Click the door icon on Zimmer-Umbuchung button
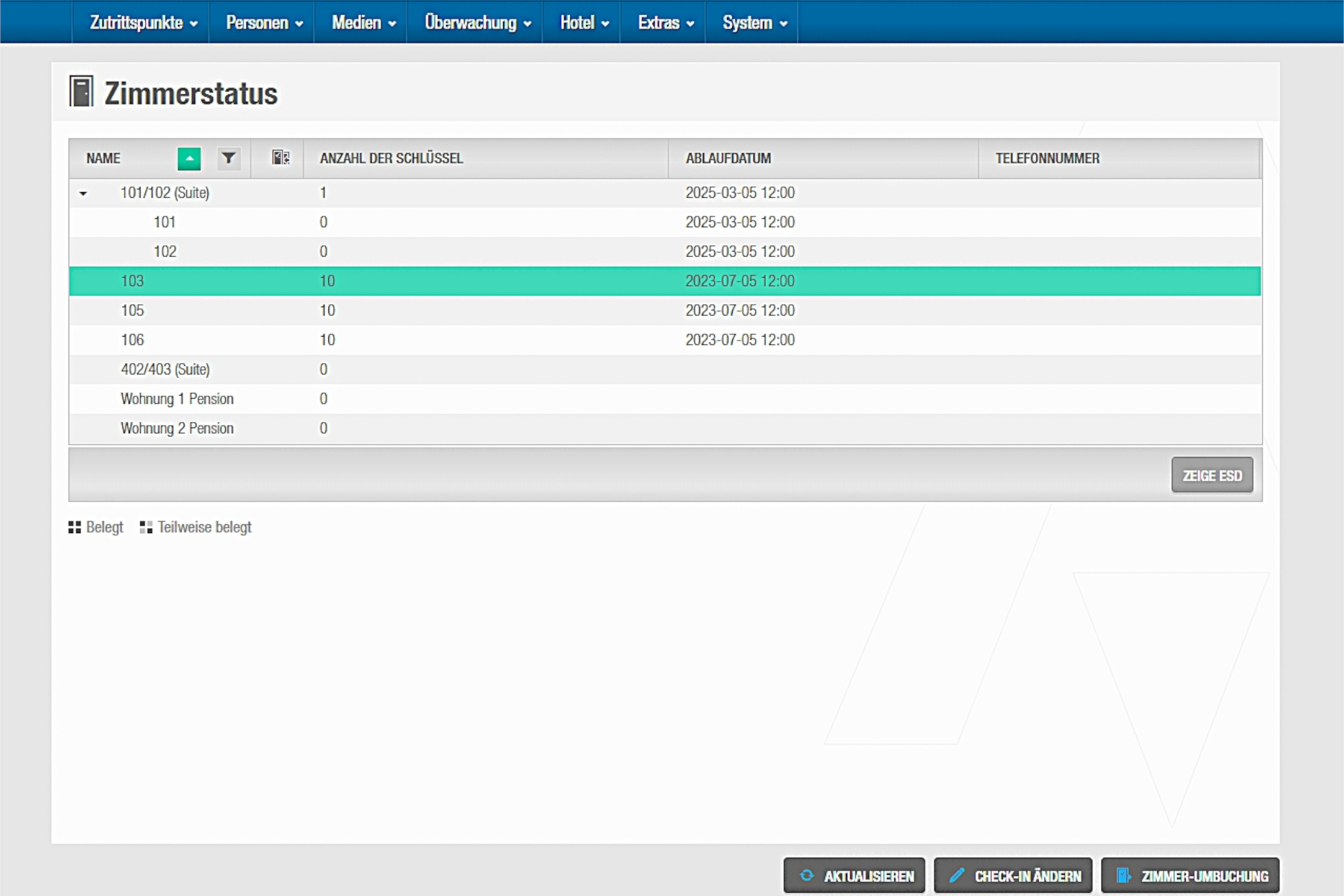This screenshot has width=1344, height=896. [1123, 876]
